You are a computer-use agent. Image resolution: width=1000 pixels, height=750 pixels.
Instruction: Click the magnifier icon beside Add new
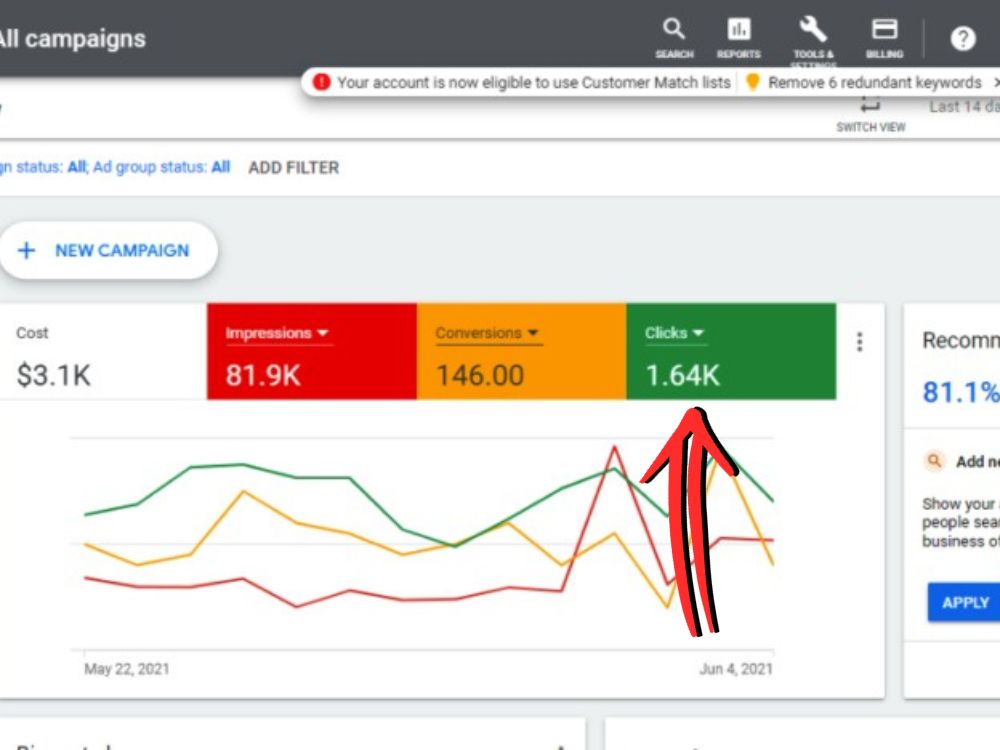coord(934,460)
